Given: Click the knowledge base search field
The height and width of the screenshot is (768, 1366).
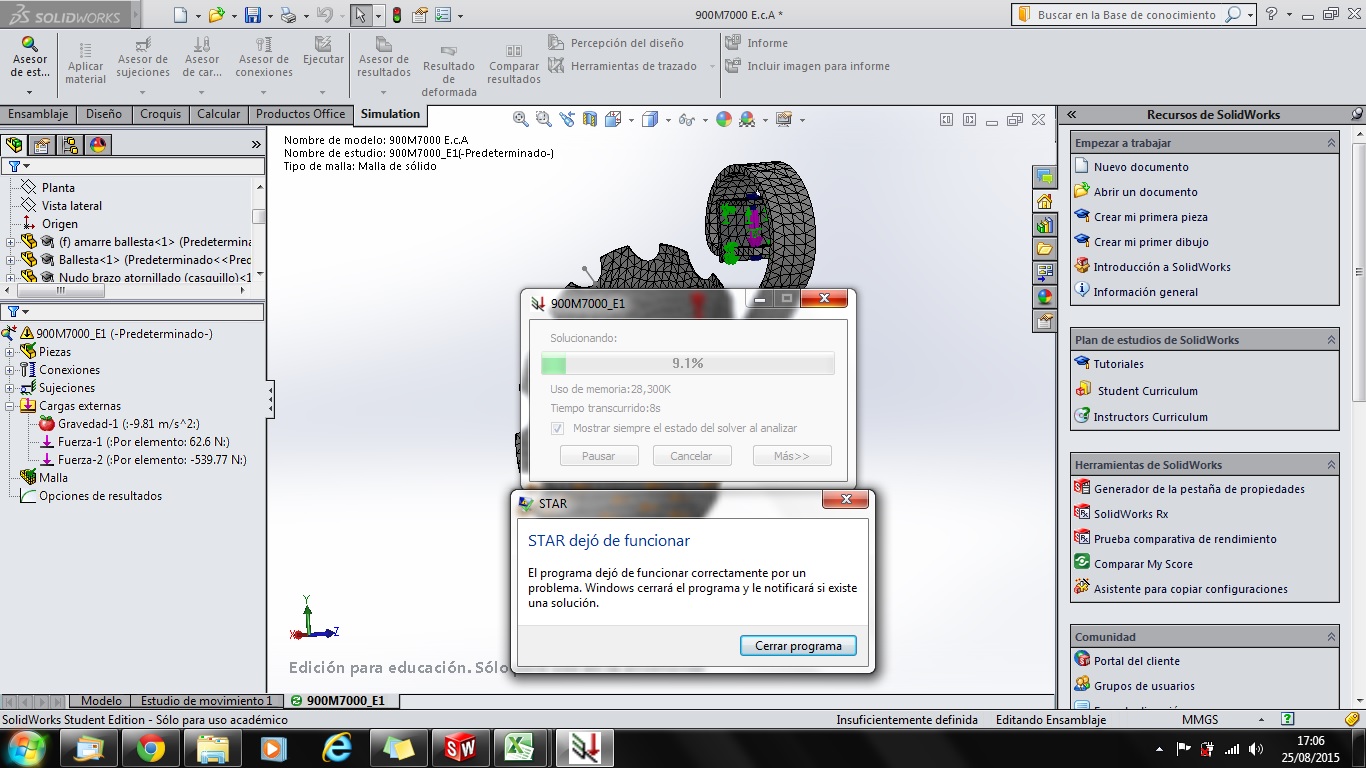Looking at the screenshot, I should tap(1126, 15).
